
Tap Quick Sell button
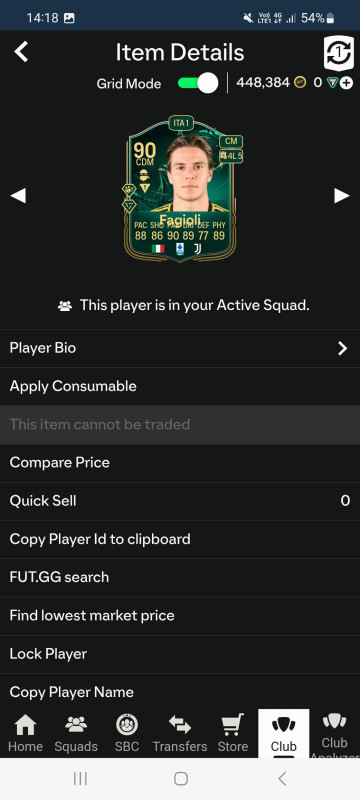[x=180, y=501]
